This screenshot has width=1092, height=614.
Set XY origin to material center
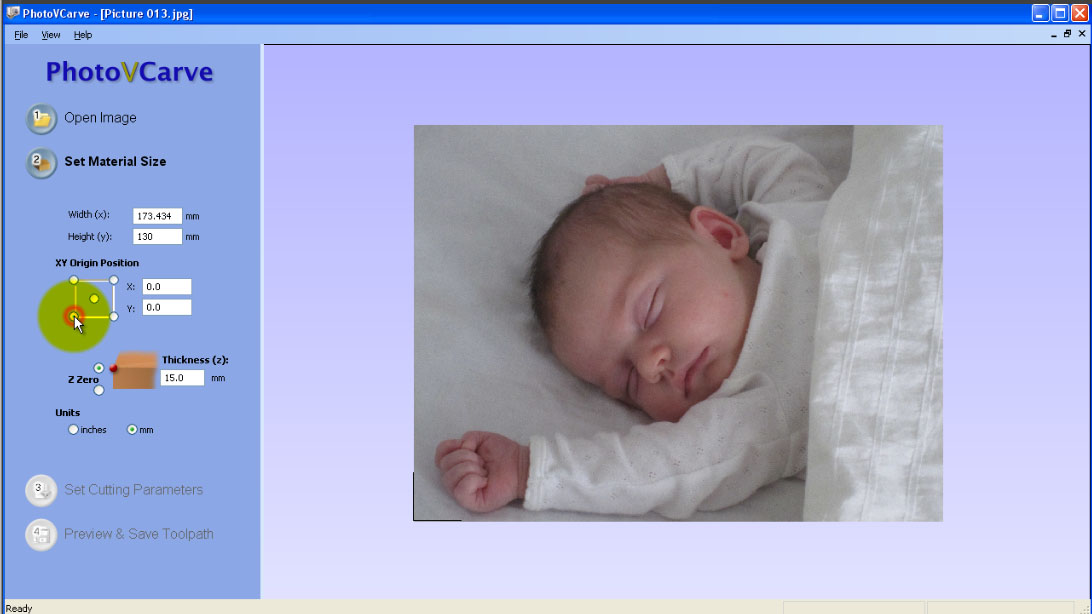(x=94, y=299)
